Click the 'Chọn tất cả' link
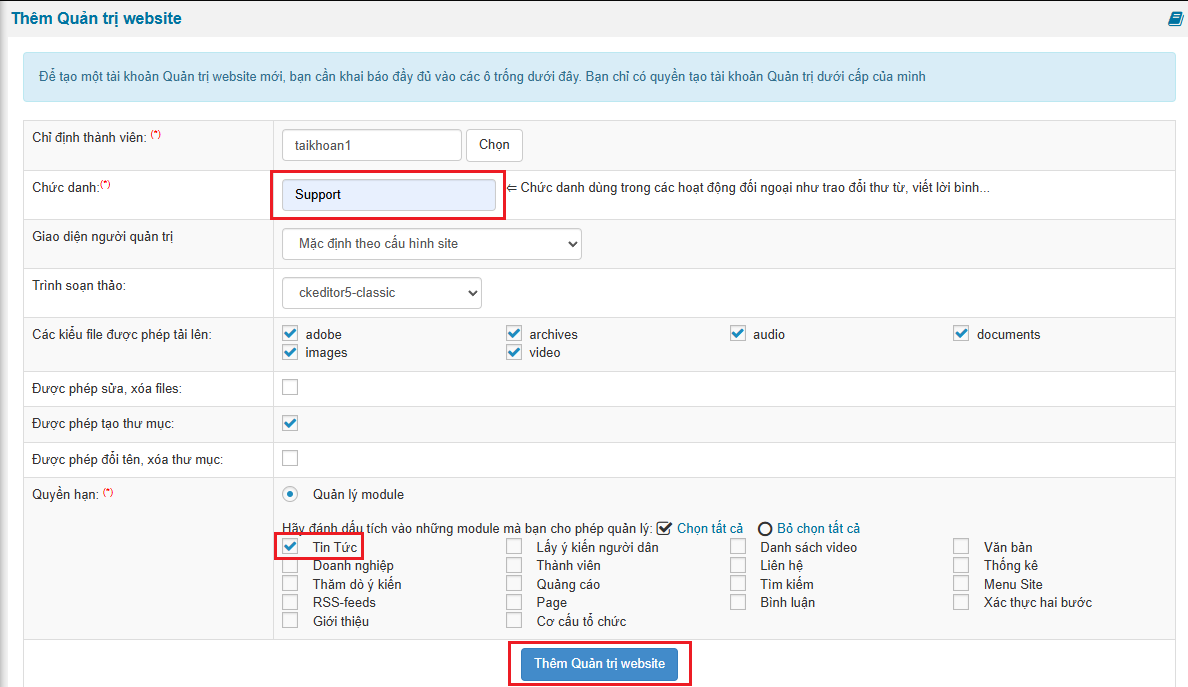Viewport: 1188px width, 687px height. click(x=710, y=529)
